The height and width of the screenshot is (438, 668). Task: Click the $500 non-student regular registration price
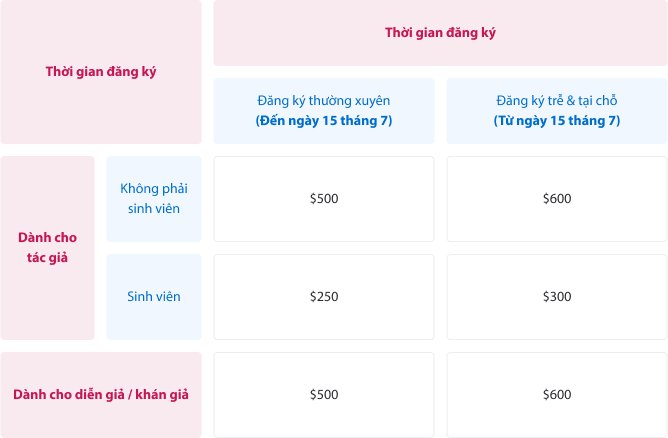(324, 198)
